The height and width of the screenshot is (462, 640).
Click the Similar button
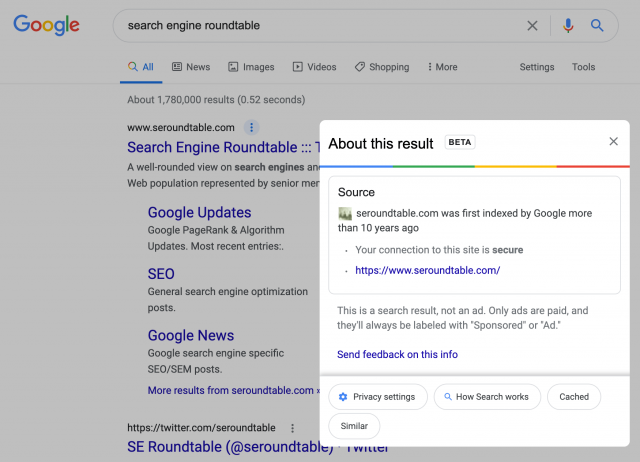pos(354,426)
